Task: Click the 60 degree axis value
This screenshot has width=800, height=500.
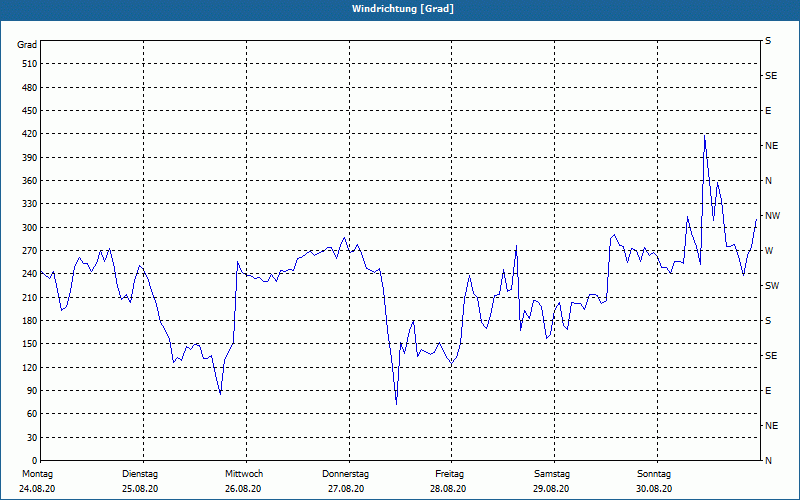Action: [32, 414]
